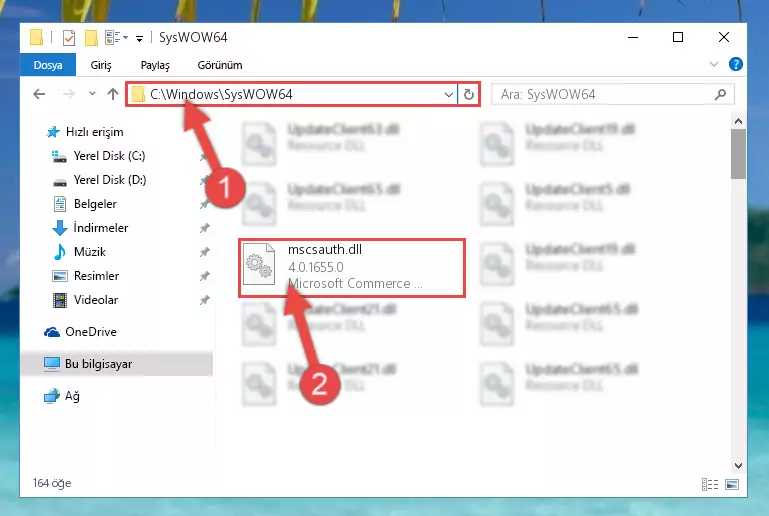Viewport: 769px width, 516px height.
Task: Click the folder icon in title bar
Action: pyautogui.click(x=36, y=38)
